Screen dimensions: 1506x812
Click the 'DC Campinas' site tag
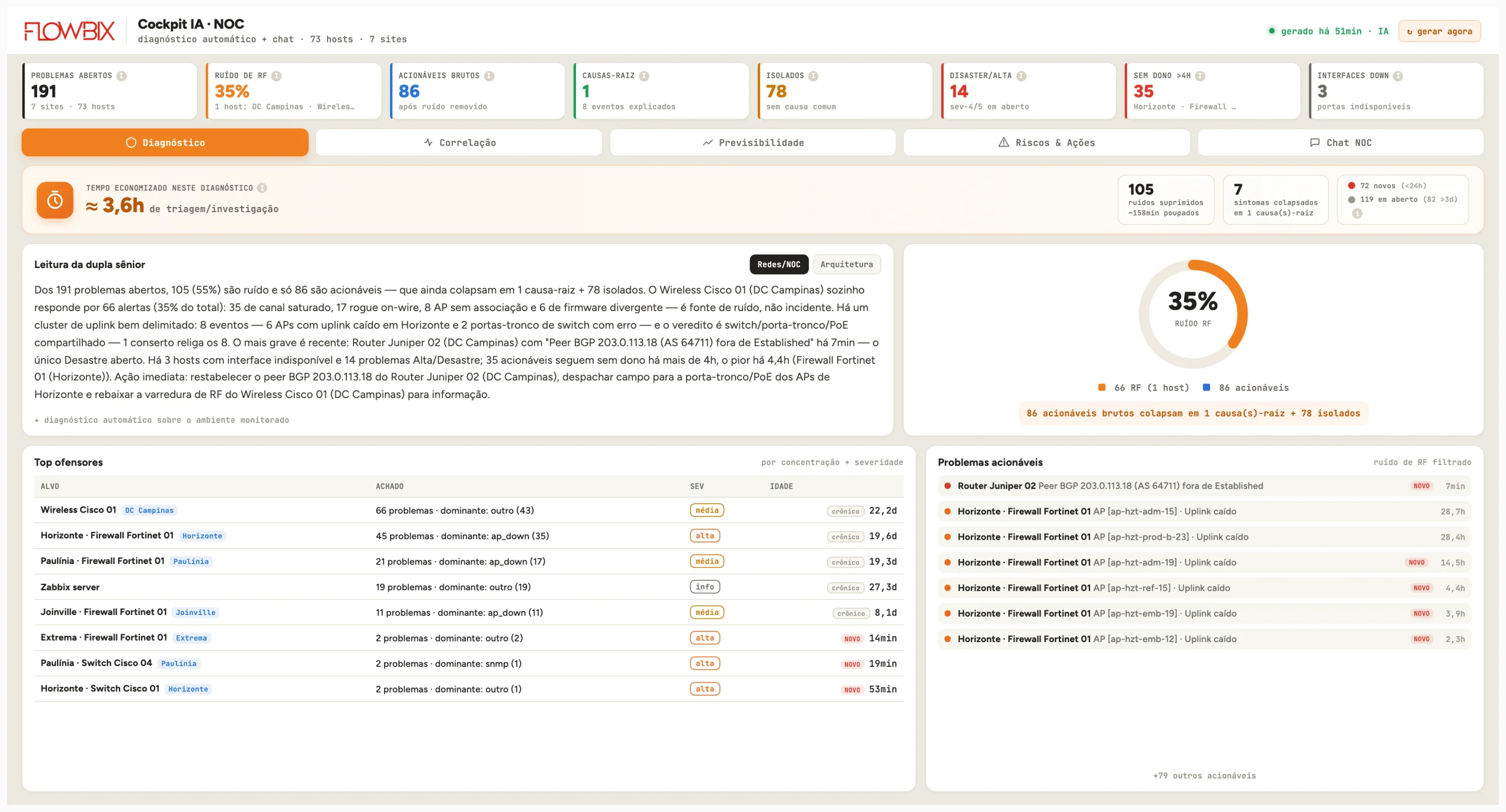pos(149,510)
